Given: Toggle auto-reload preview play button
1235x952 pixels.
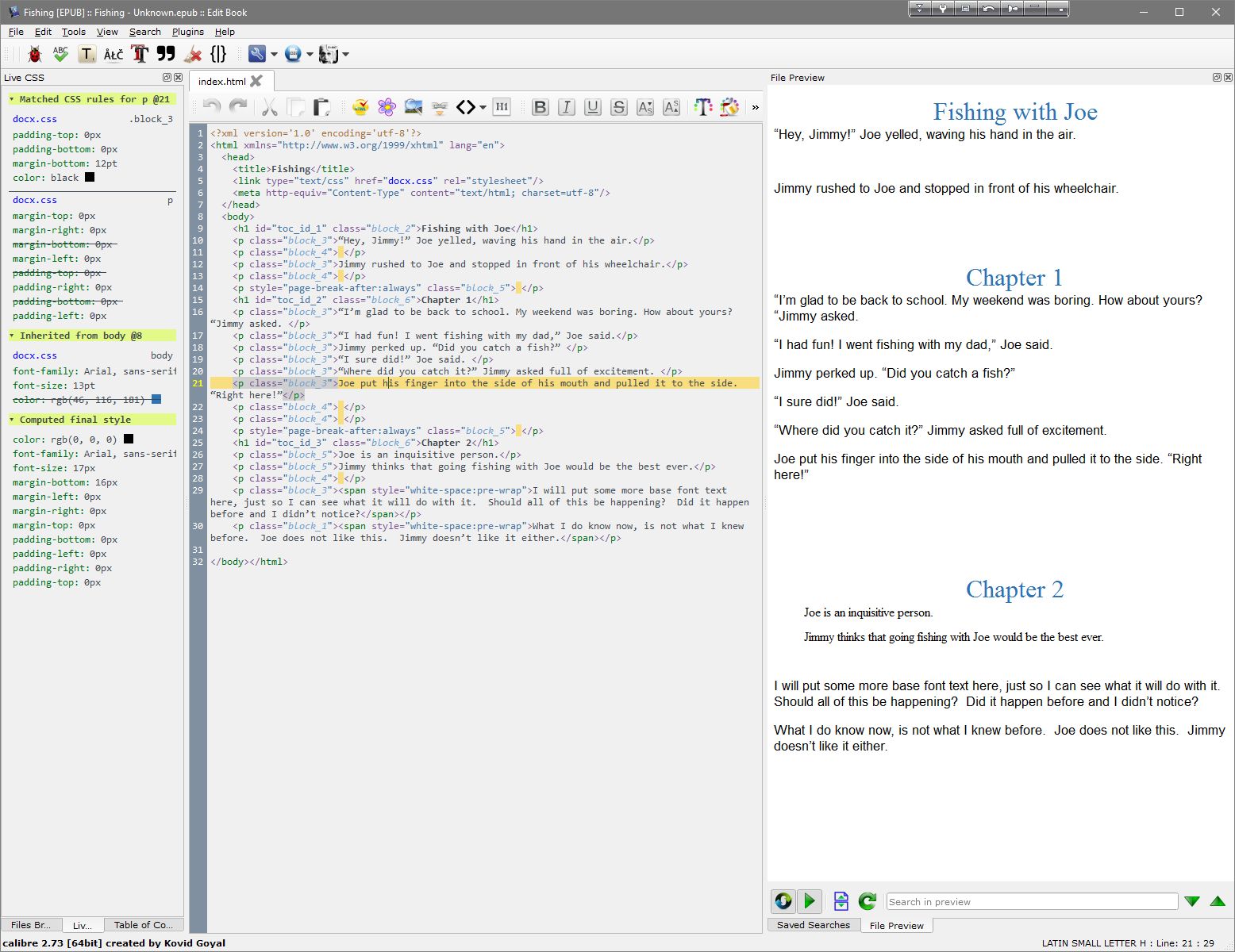Looking at the screenshot, I should pyautogui.click(x=810, y=901).
